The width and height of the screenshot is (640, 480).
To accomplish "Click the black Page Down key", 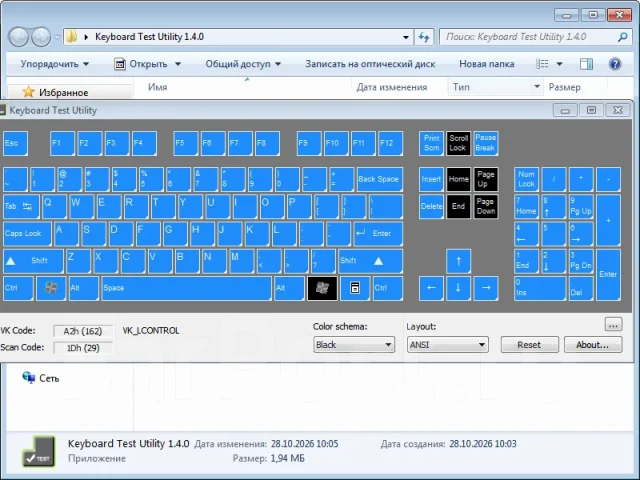I will tap(485, 207).
